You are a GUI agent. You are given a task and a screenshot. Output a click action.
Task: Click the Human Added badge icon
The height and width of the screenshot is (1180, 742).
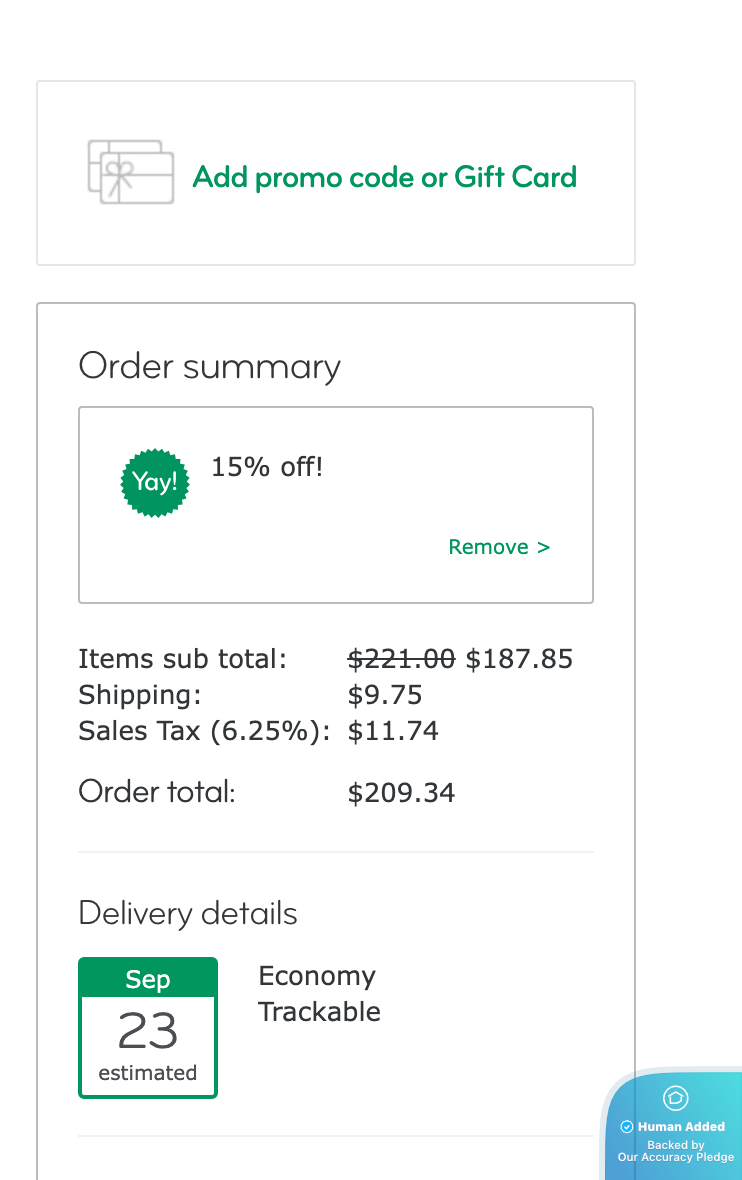(x=676, y=1098)
